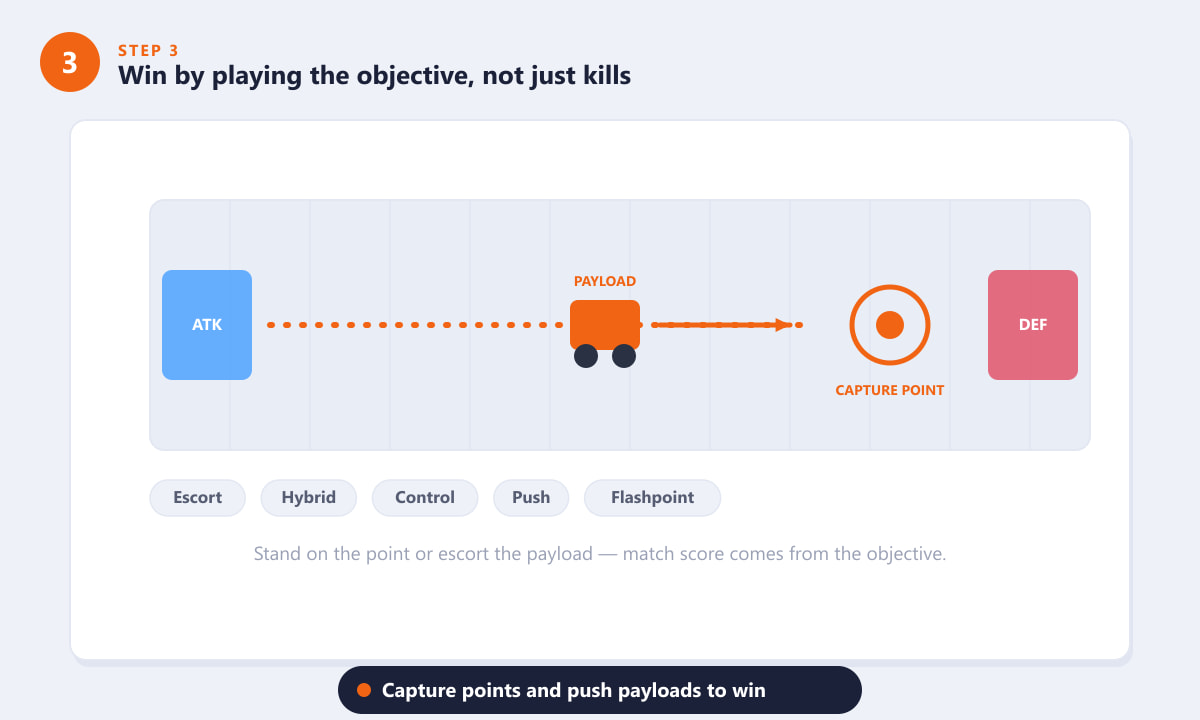Choose the Push game mode pill
Screen dimensions: 1200x720
[x=531, y=498]
